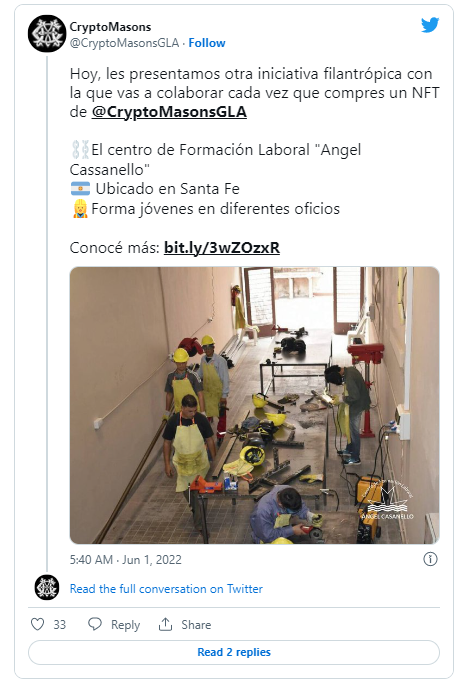Like the tweet with the heart icon
The width and height of the screenshot is (463, 689).
click(37, 624)
